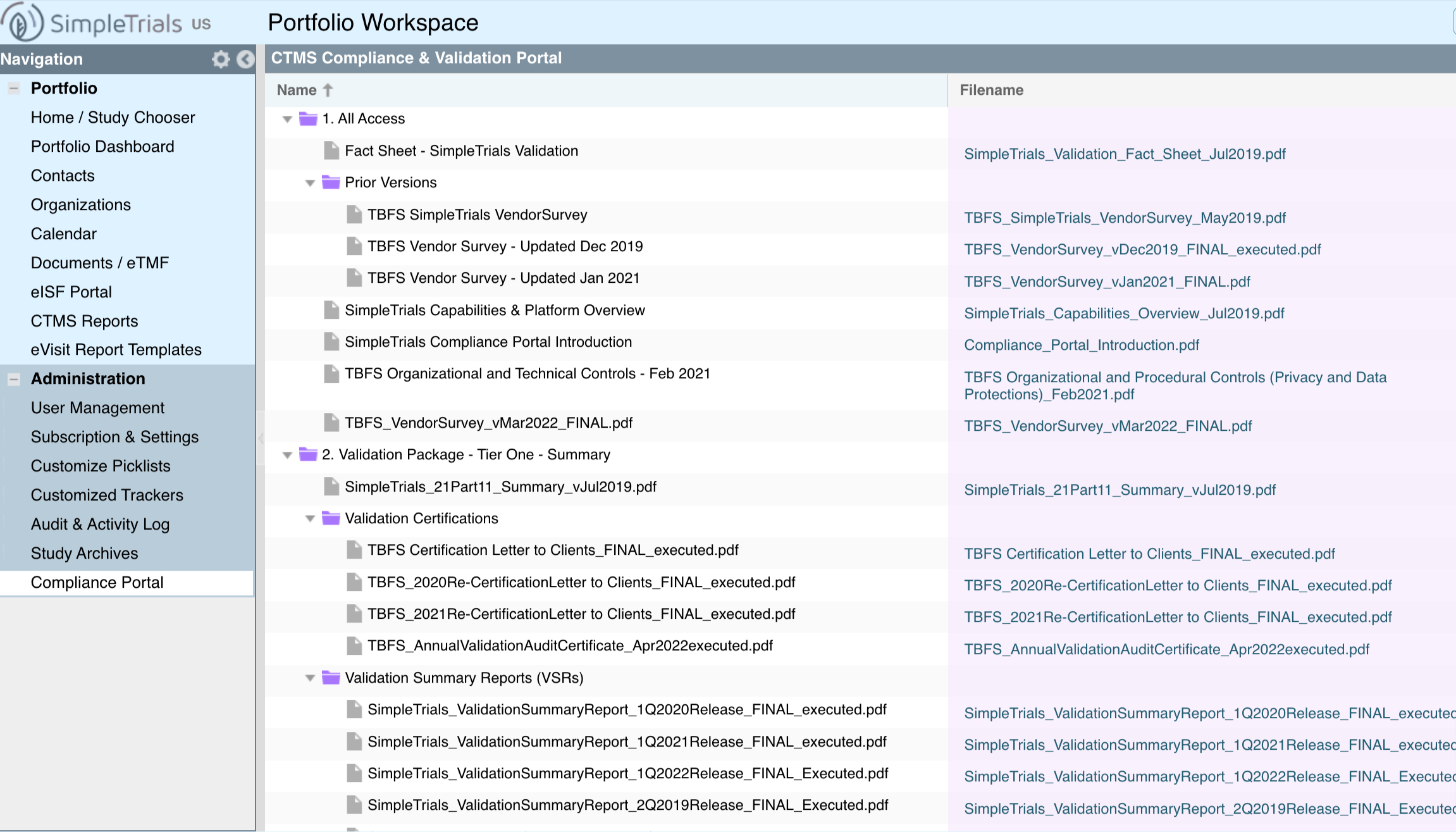Viewport: 1456px width, 832px height.
Task: Click the file icon for TBFS Organizational and Technical Controls
Action: click(x=331, y=373)
